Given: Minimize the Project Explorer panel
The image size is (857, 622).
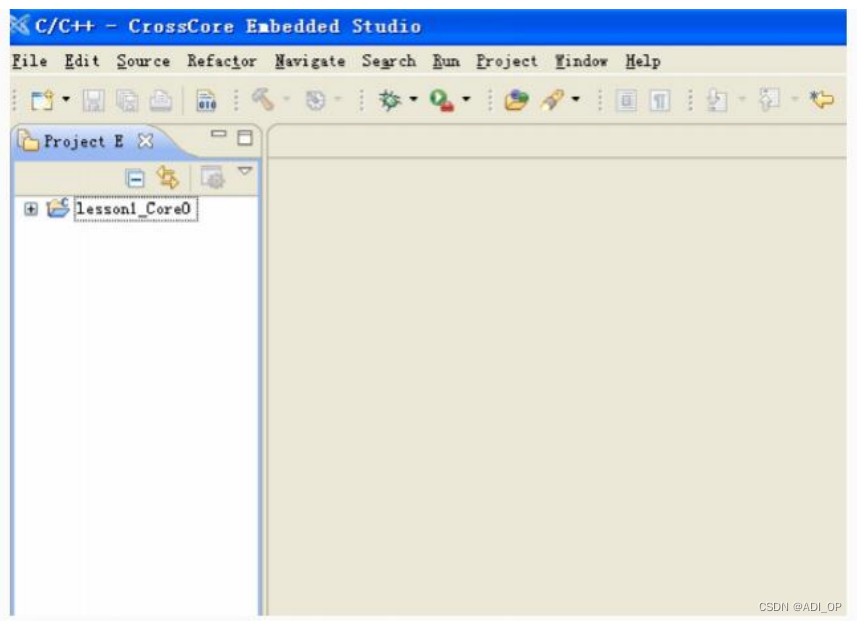Looking at the screenshot, I should pos(219,134).
